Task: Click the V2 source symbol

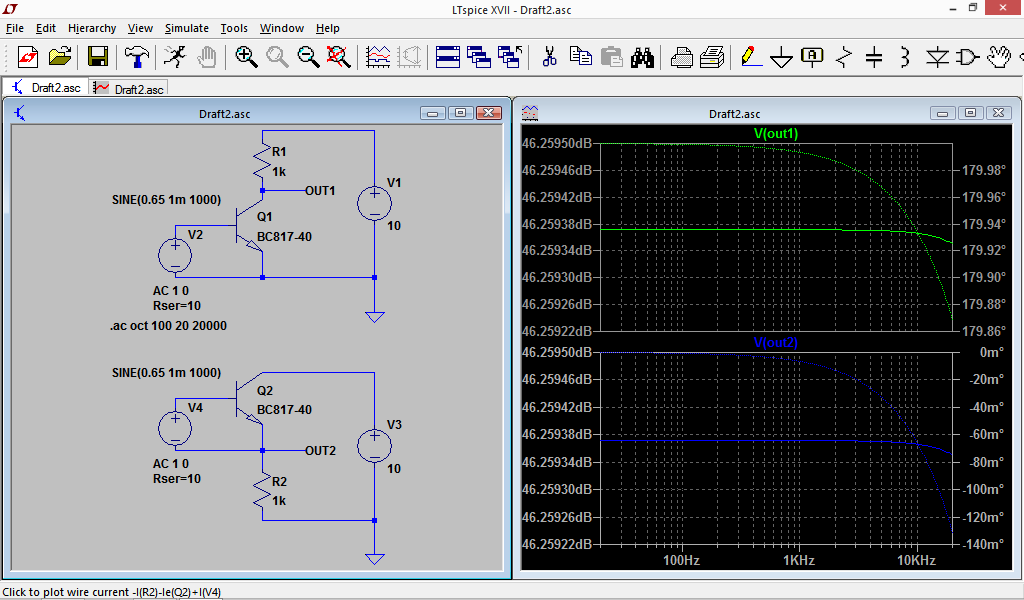Action: (x=175, y=255)
